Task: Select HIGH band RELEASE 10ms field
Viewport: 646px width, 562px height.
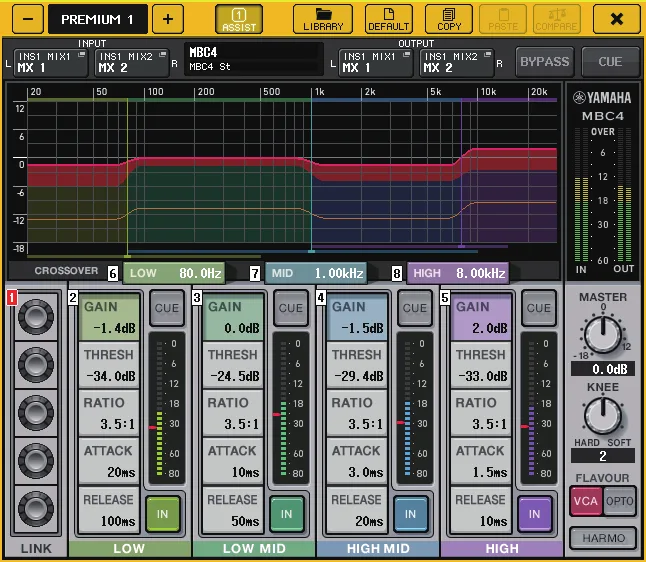Action: (481, 510)
